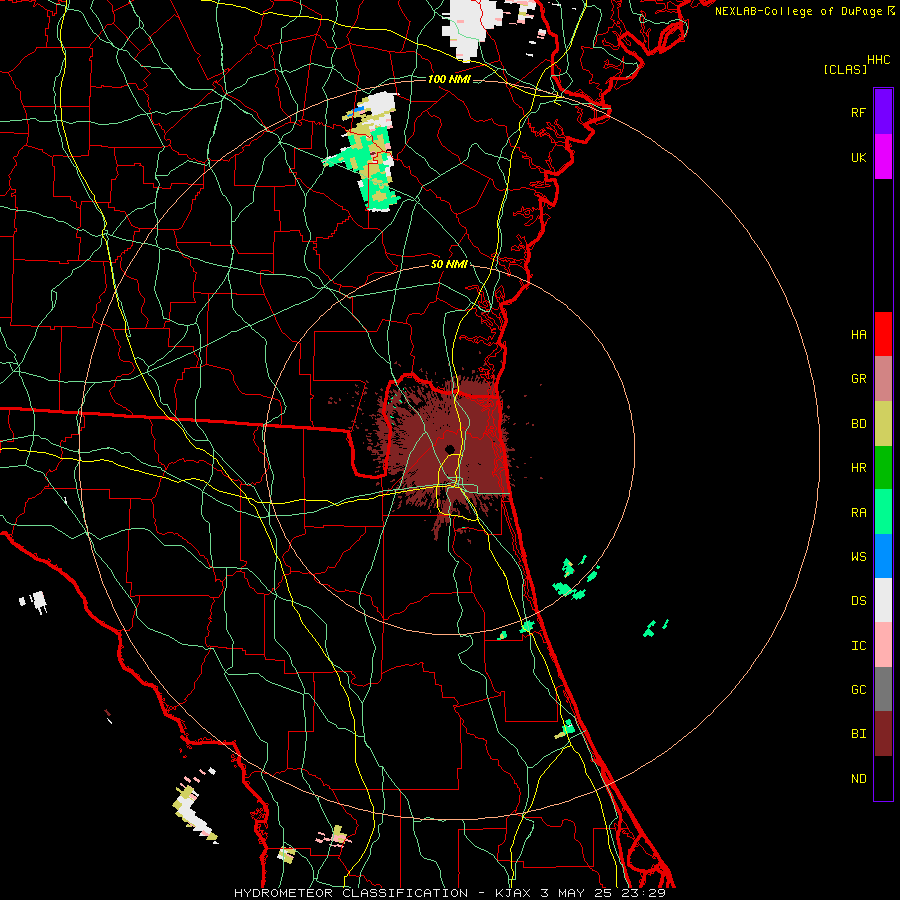The height and width of the screenshot is (900, 900).
Task: Click the BD legend label
Action: [858, 424]
